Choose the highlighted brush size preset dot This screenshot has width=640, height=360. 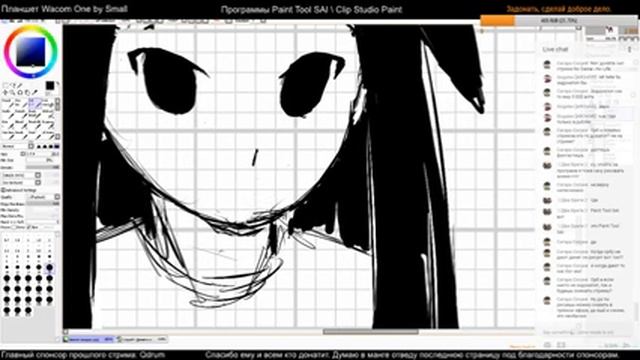click(x=49, y=267)
